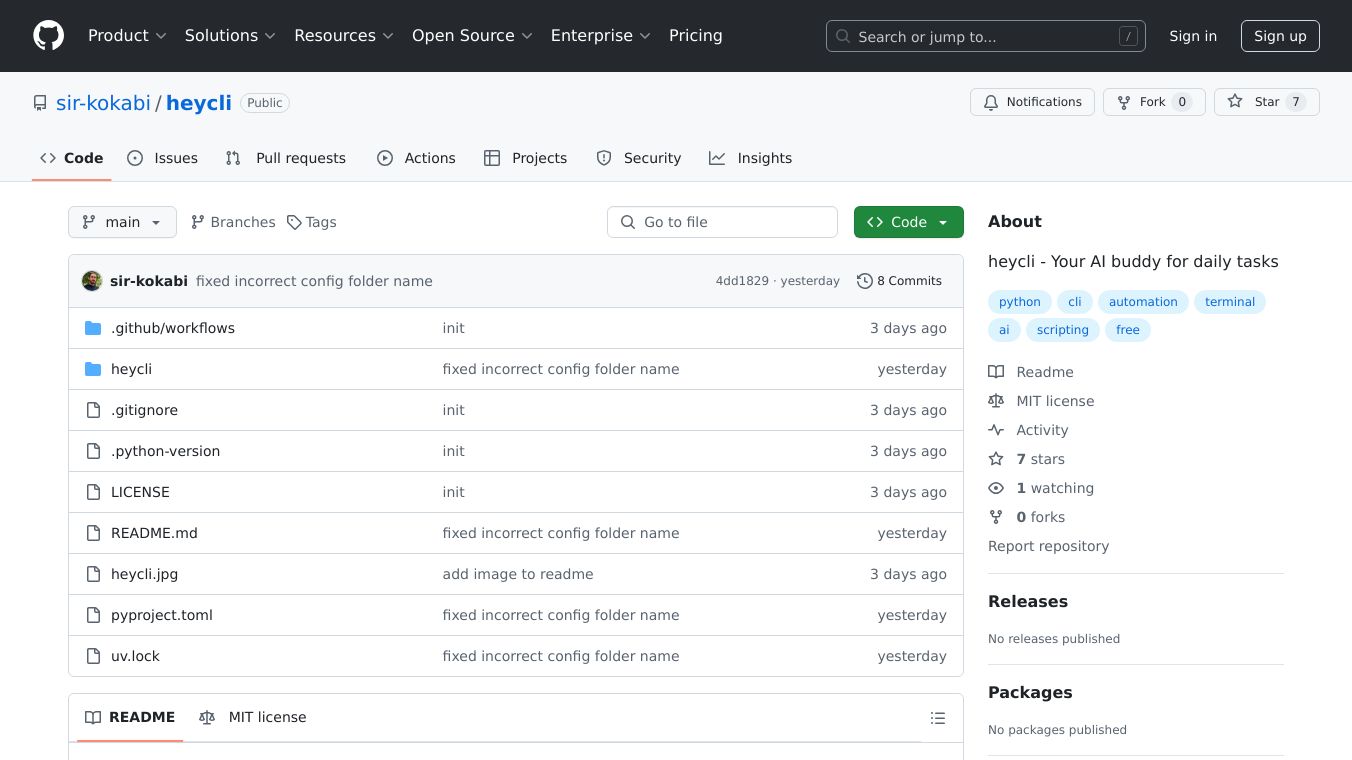
Task: Click the Sign up button
Action: [1280, 36]
